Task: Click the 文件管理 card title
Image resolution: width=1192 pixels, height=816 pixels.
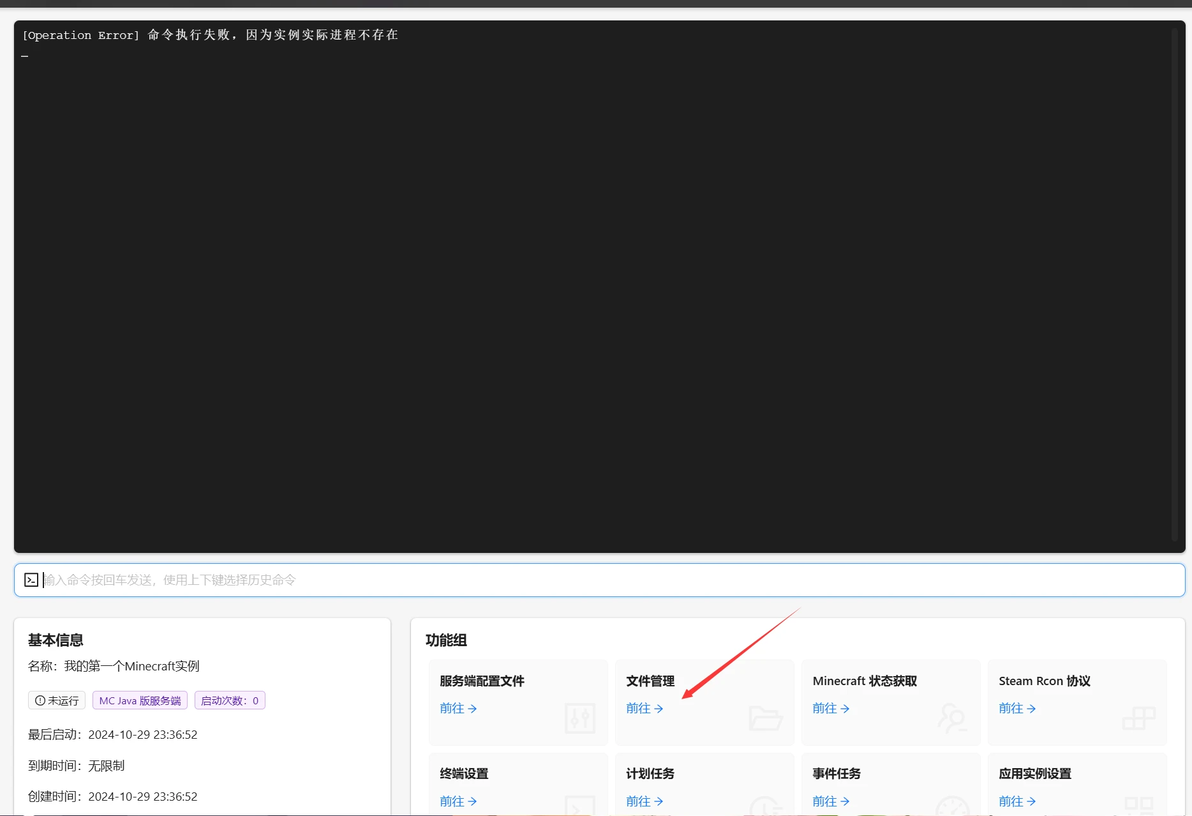Action: [x=650, y=681]
